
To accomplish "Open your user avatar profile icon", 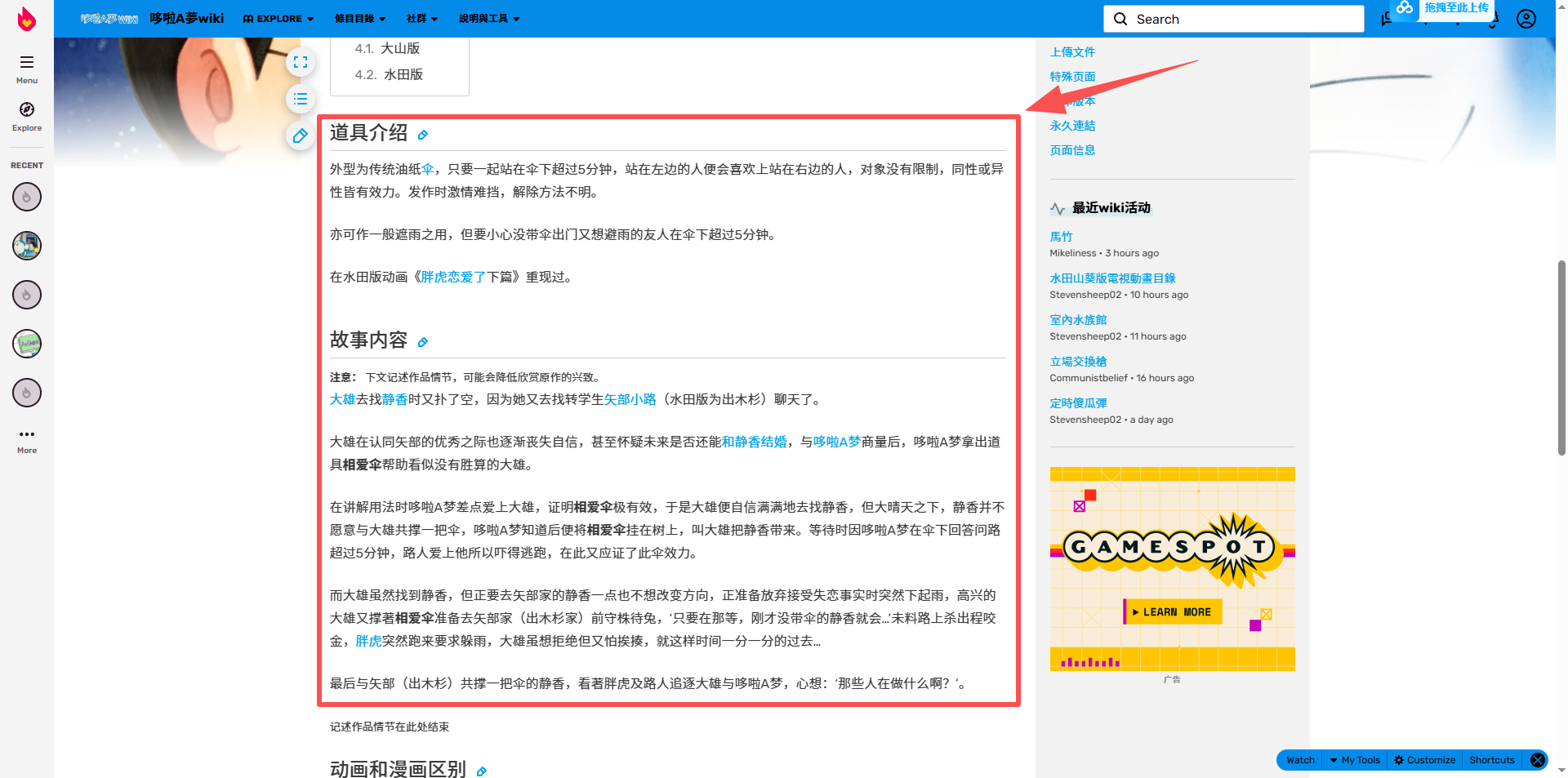I will coord(1526,19).
